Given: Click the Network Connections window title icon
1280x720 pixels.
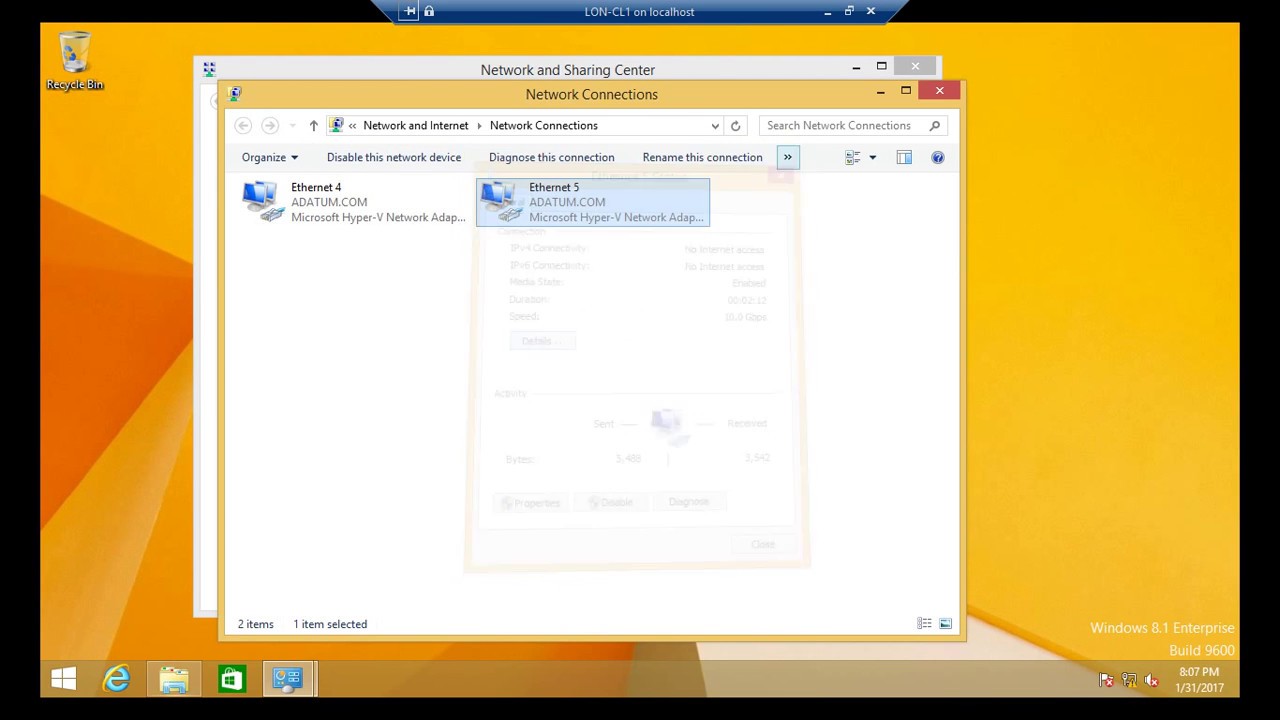Looking at the screenshot, I should 235,94.
